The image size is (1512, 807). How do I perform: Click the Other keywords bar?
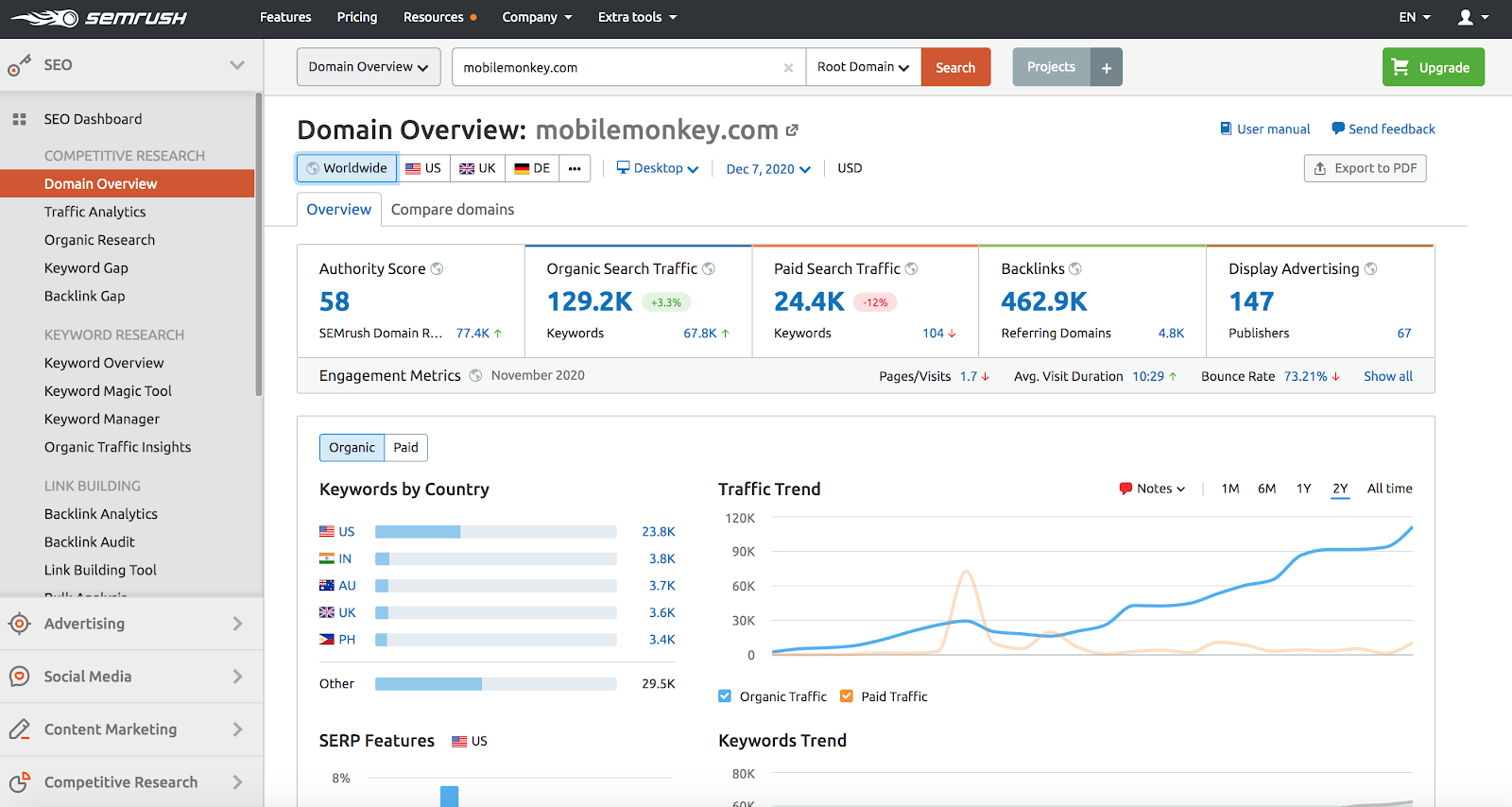496,684
